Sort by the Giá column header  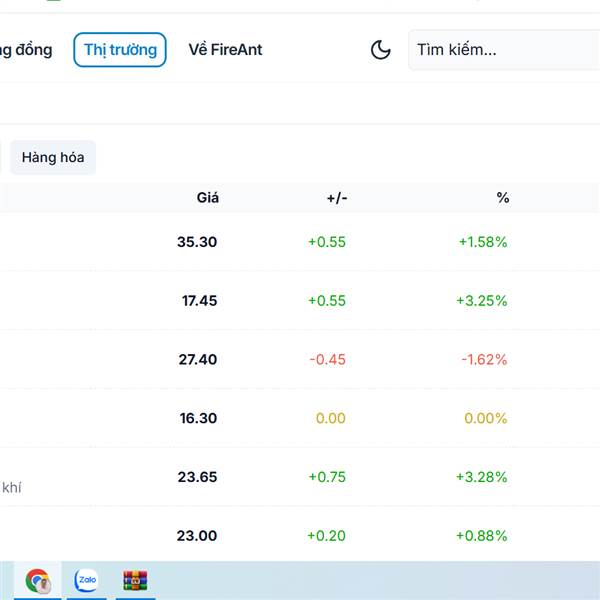pyautogui.click(x=207, y=198)
